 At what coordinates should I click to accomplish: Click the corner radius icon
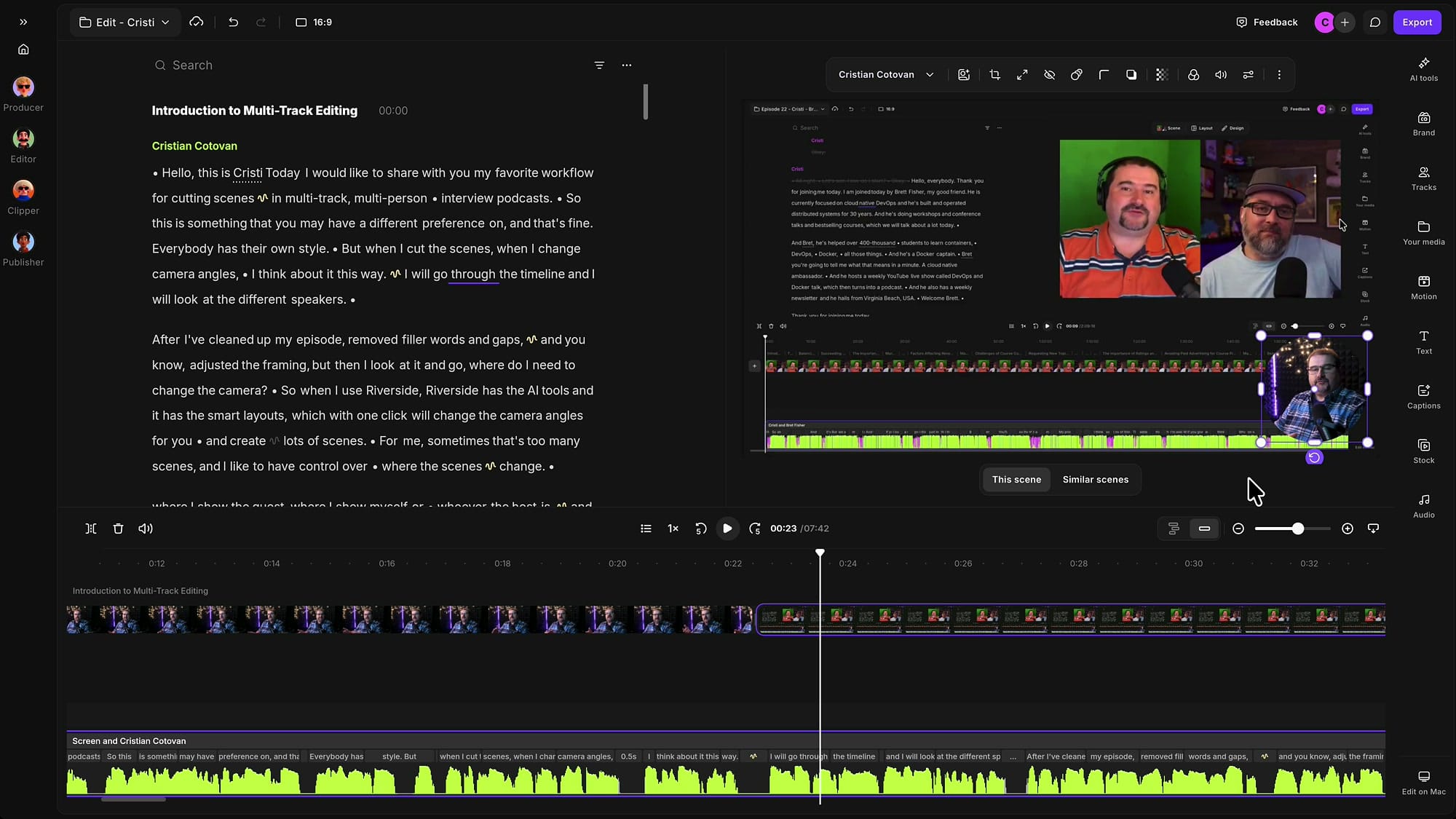(x=1104, y=74)
